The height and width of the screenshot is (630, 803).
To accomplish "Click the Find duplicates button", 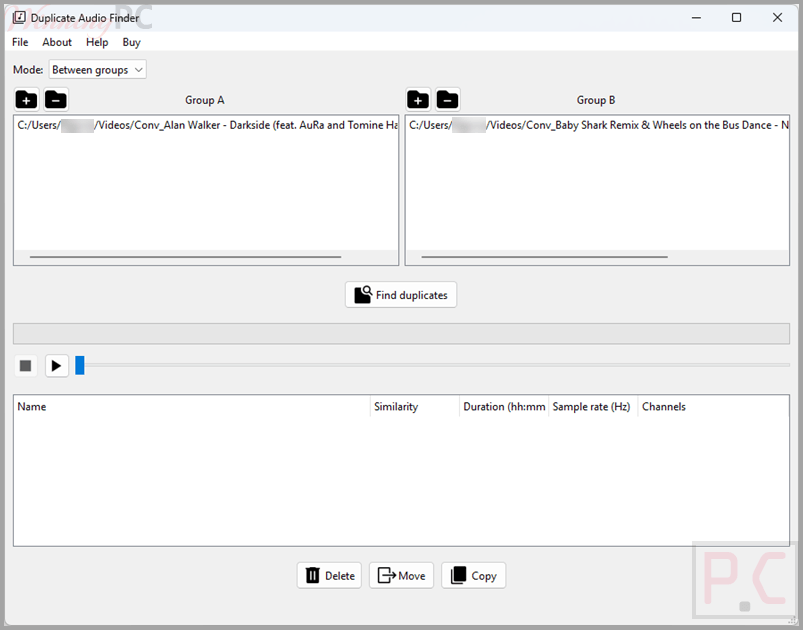I will (x=401, y=295).
